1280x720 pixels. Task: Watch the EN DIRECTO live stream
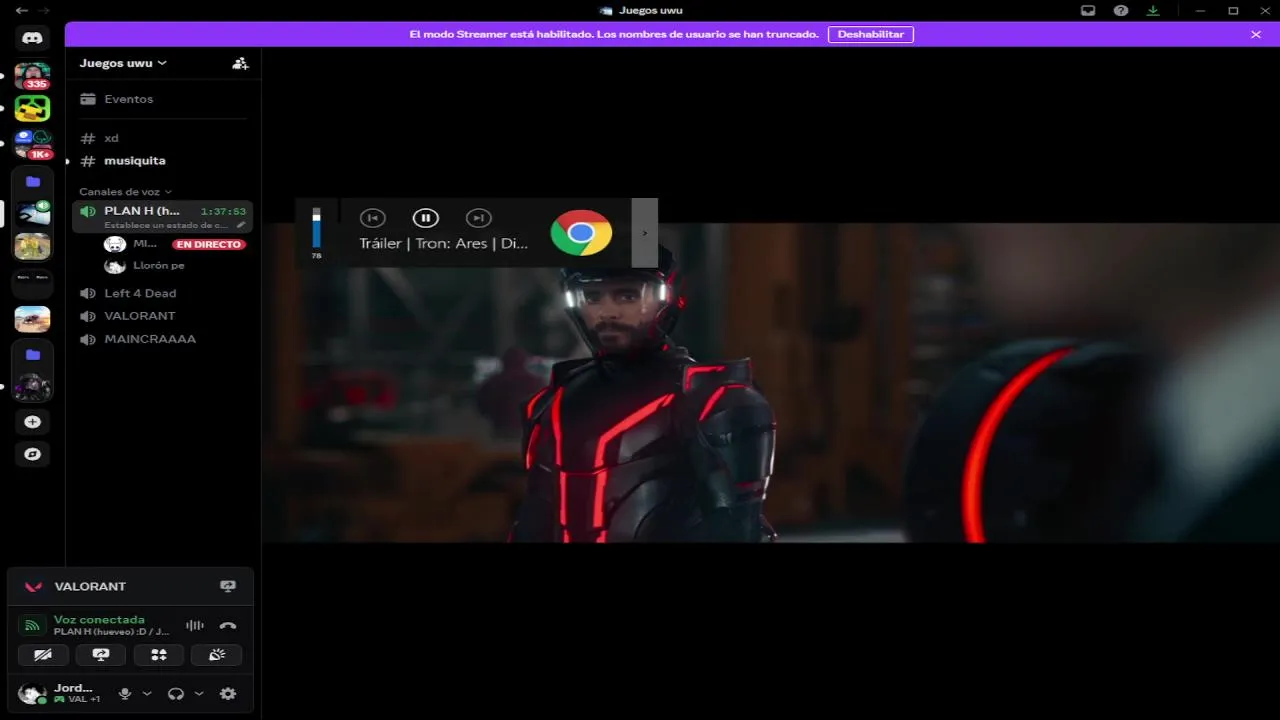click(208, 244)
